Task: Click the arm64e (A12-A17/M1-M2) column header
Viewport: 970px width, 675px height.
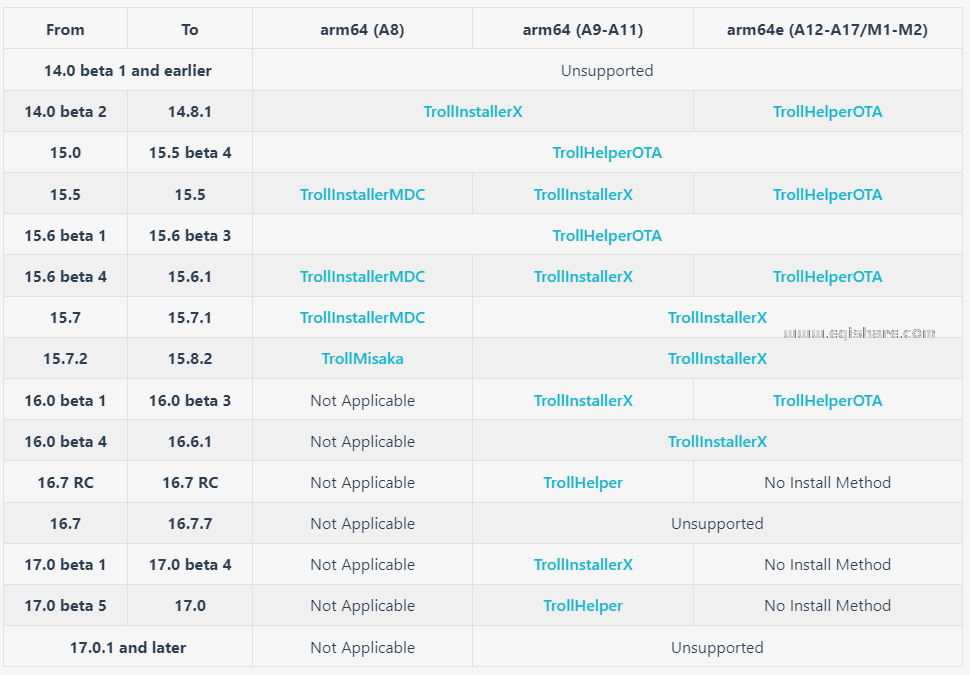Action: tap(827, 30)
